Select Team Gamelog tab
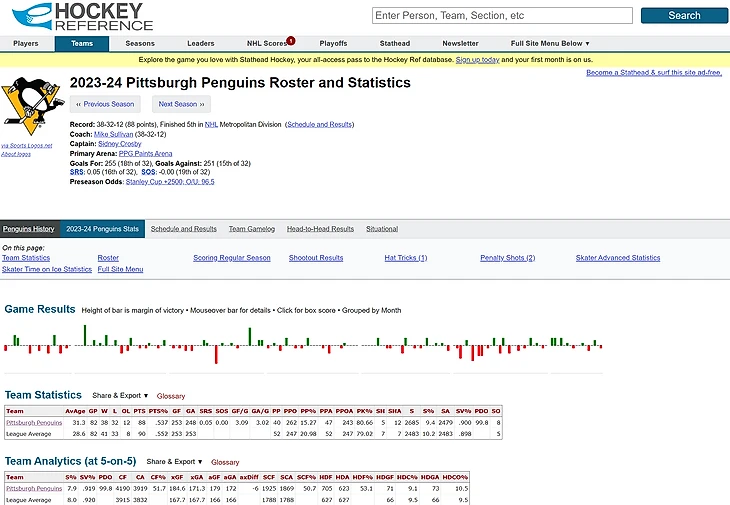The height and width of the screenshot is (505, 730). pos(252,229)
